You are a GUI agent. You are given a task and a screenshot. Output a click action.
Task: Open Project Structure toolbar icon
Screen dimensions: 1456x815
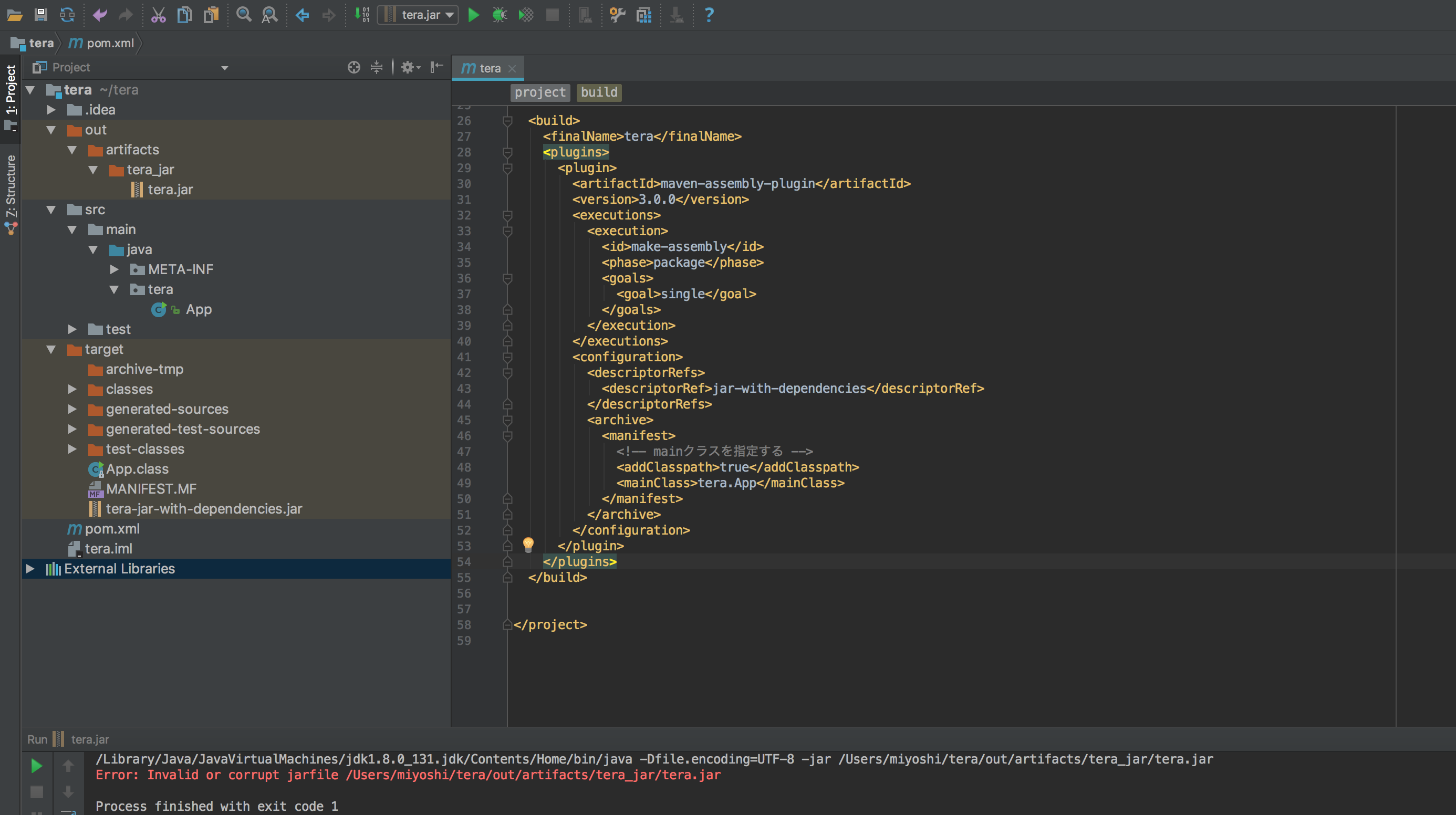pyautogui.click(x=644, y=15)
